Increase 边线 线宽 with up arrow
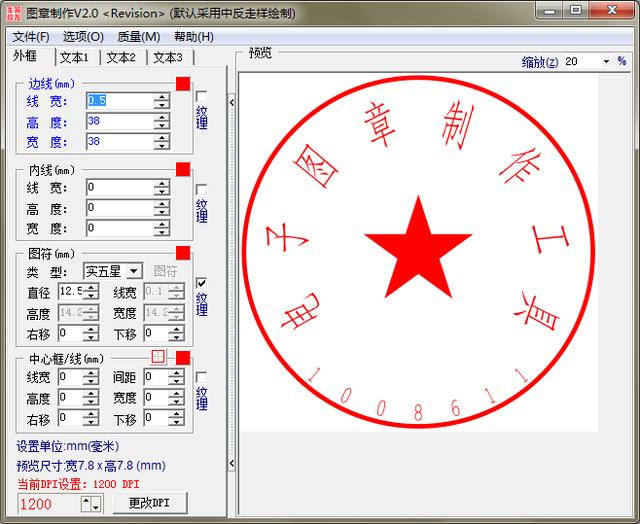Image resolution: width=640 pixels, height=524 pixels. coord(162,97)
